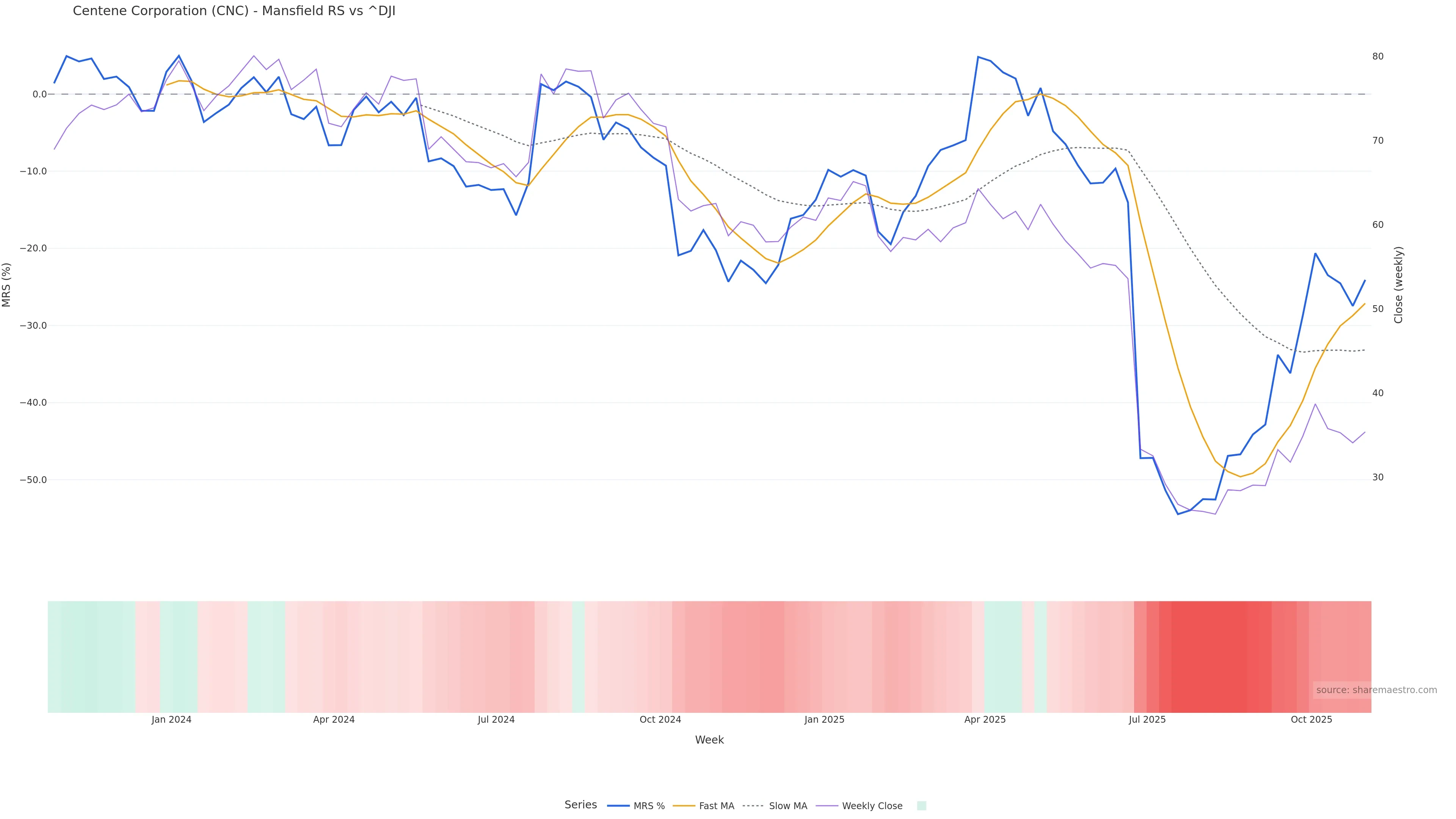Click the green swatch in the legend
This screenshot has width=1456, height=819.
[x=921, y=806]
